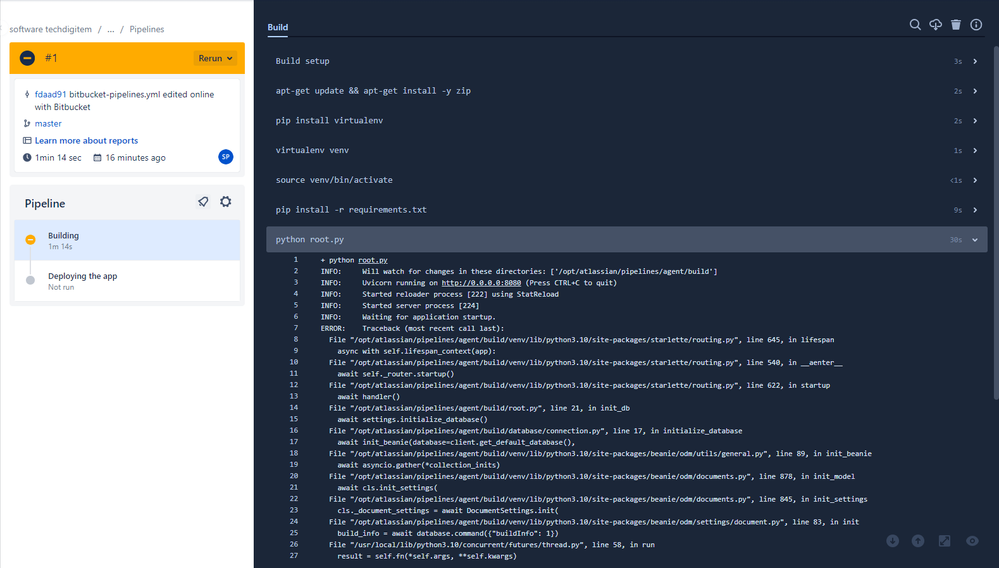This screenshot has height=568, width=999.
Task: Expand apt-get update step chevron
Action: pyautogui.click(x=975, y=91)
